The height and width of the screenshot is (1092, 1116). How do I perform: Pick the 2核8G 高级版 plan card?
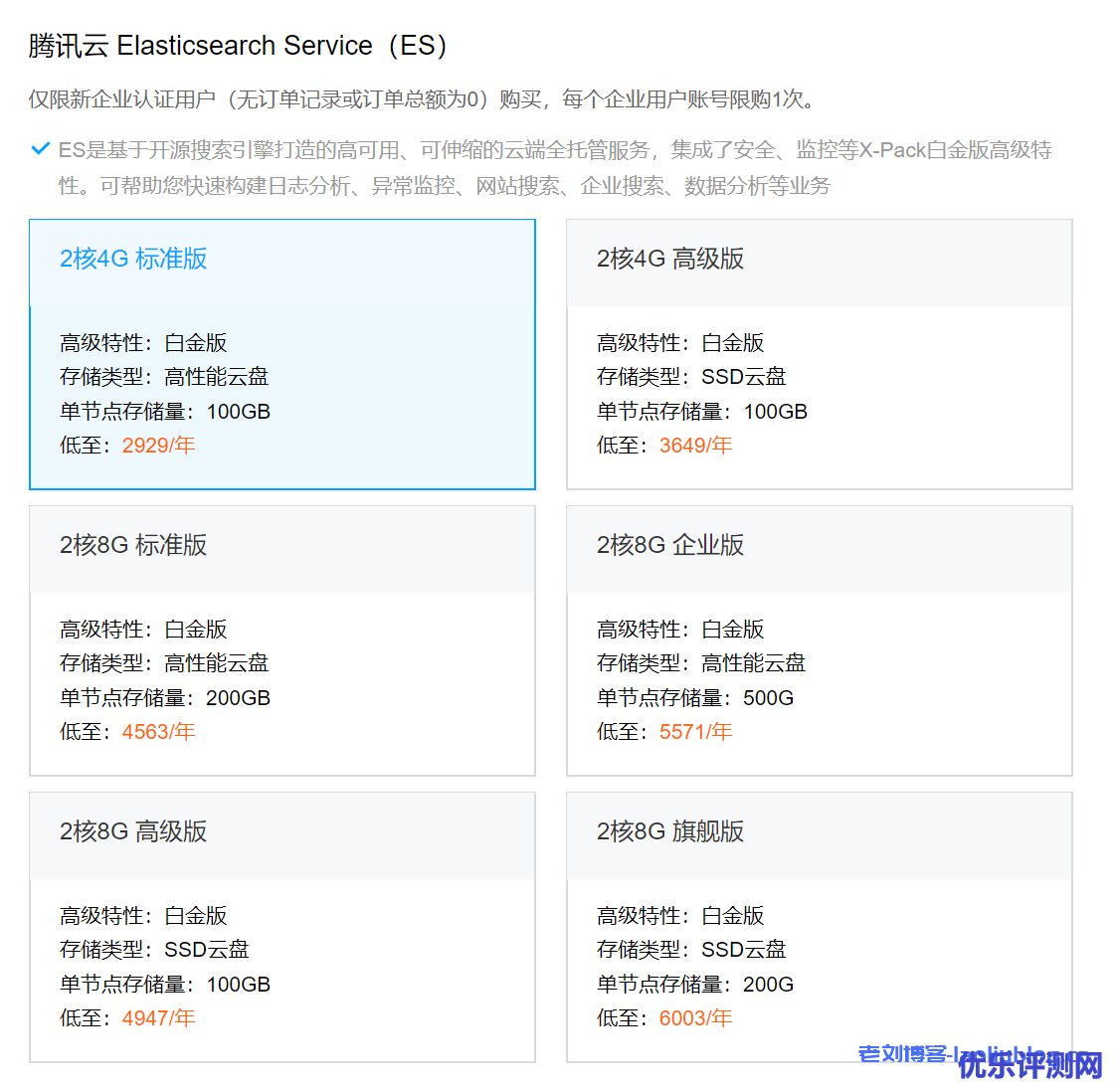point(281,927)
